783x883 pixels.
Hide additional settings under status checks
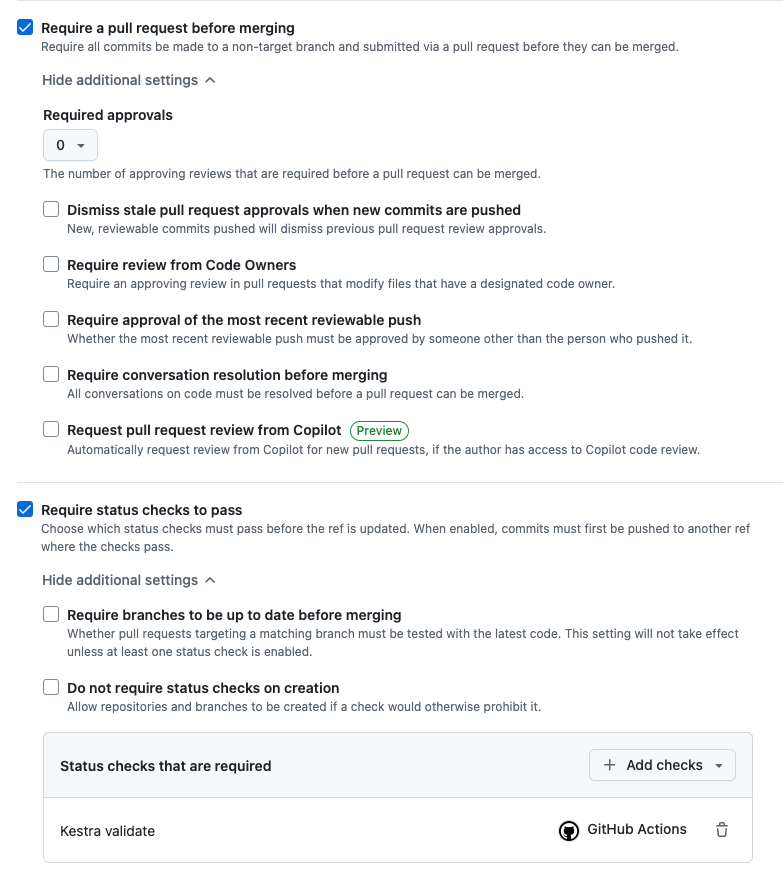click(128, 580)
